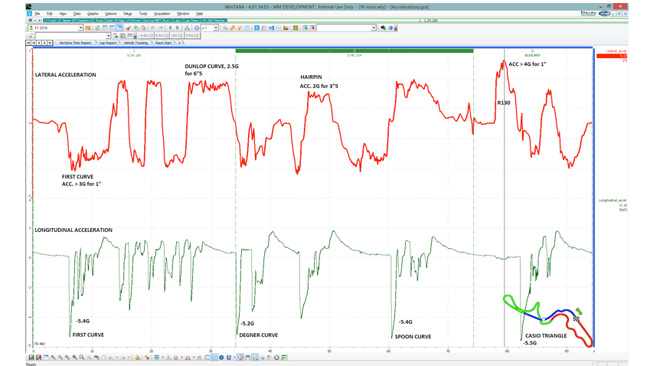Click the blue left arrow toolbar icon
This screenshot has width=650, height=366.
pyautogui.click(x=170, y=28)
